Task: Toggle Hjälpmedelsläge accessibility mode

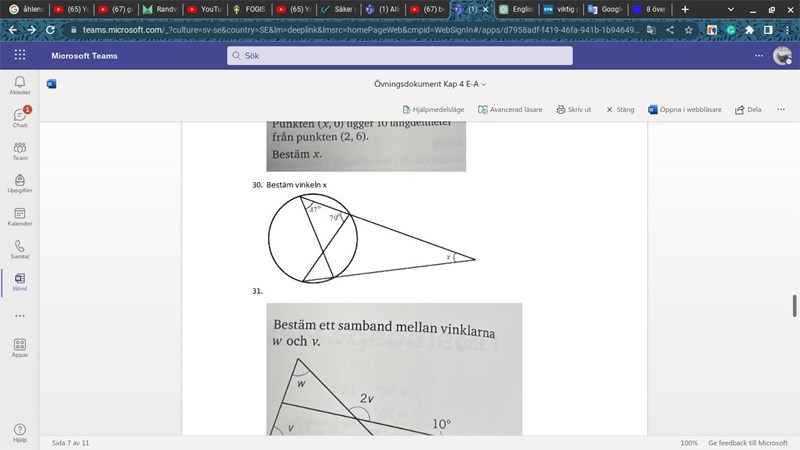Action: coord(433,109)
